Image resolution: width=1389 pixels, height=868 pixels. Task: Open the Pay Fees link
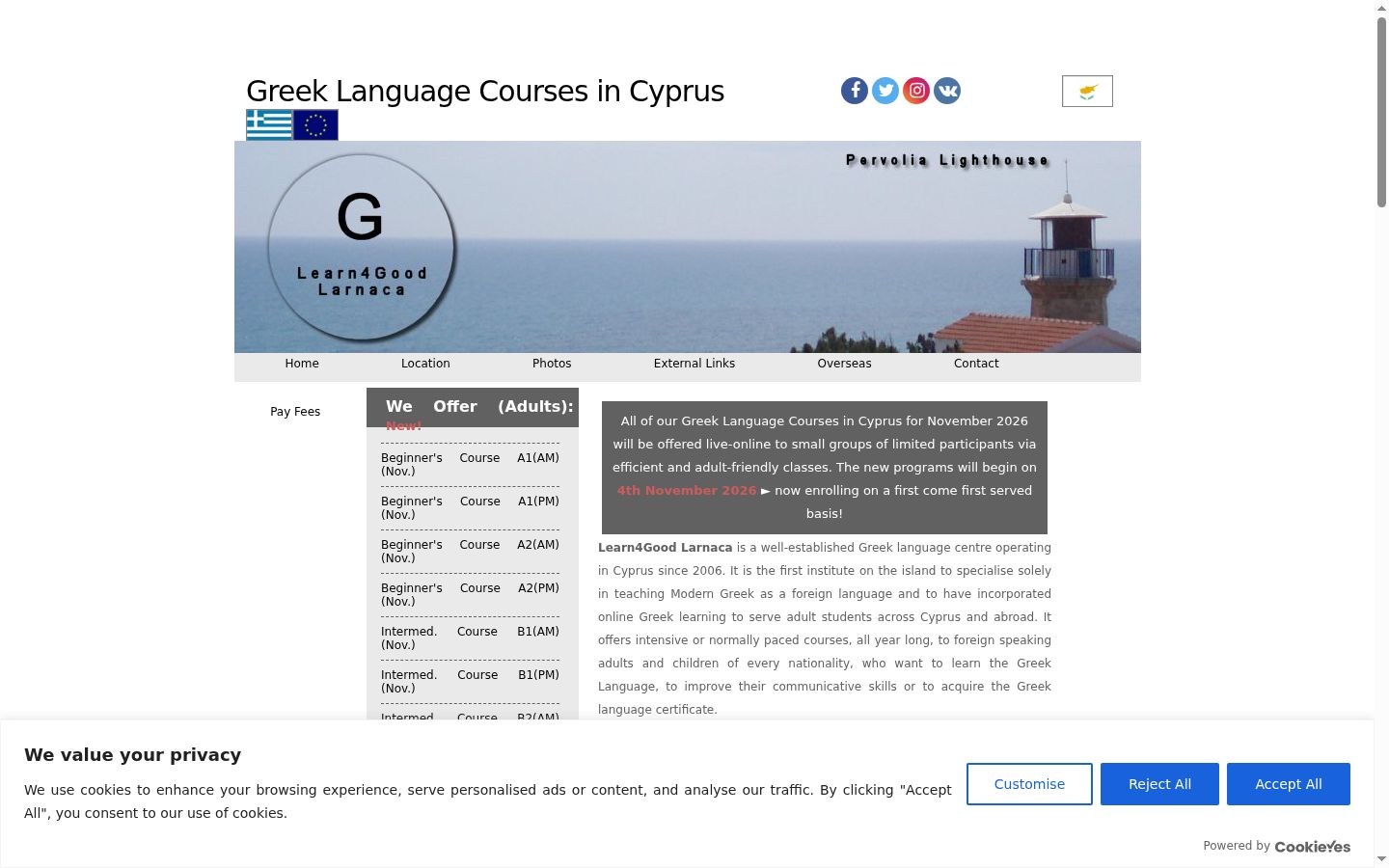click(295, 412)
